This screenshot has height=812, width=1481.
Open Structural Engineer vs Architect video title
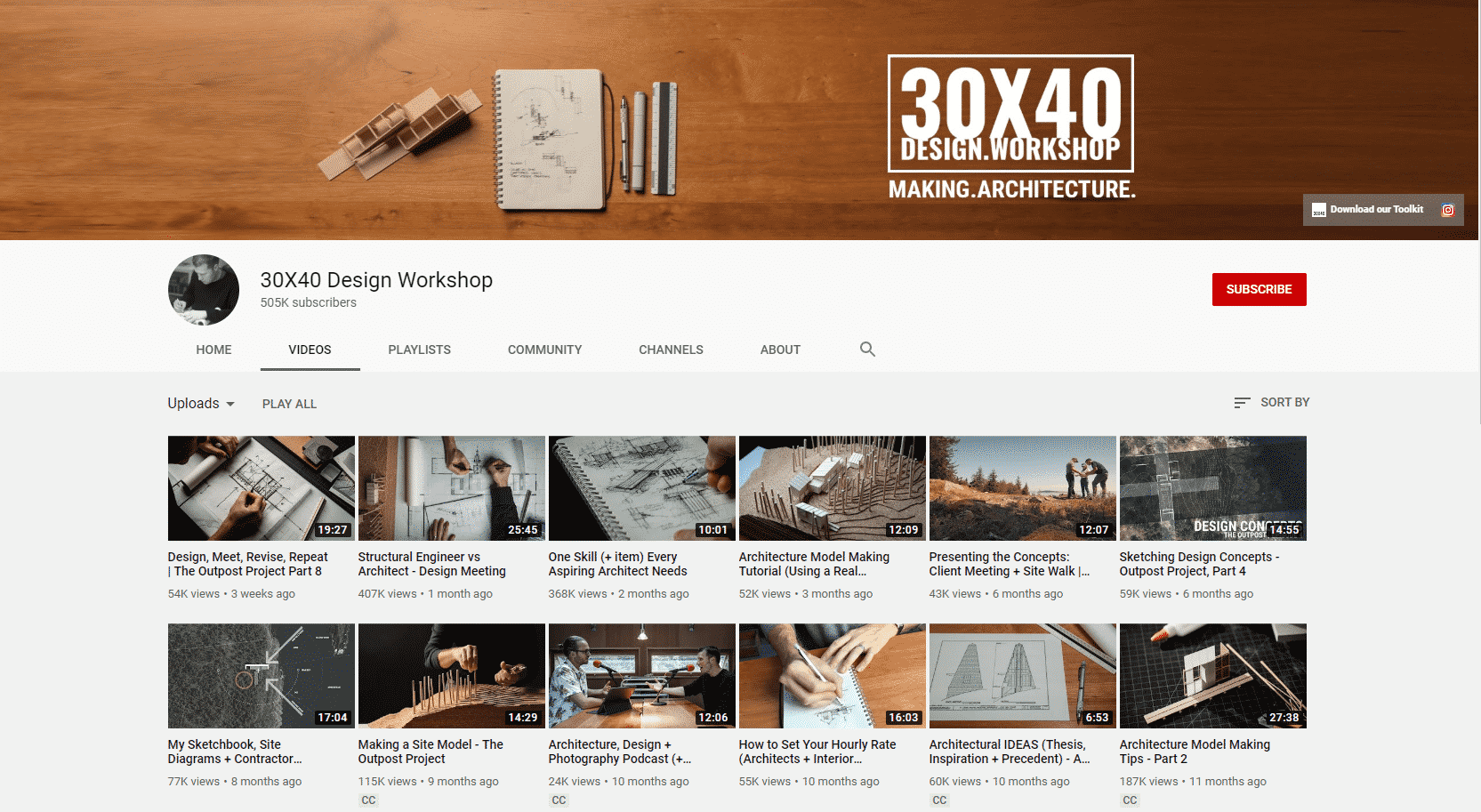431,564
